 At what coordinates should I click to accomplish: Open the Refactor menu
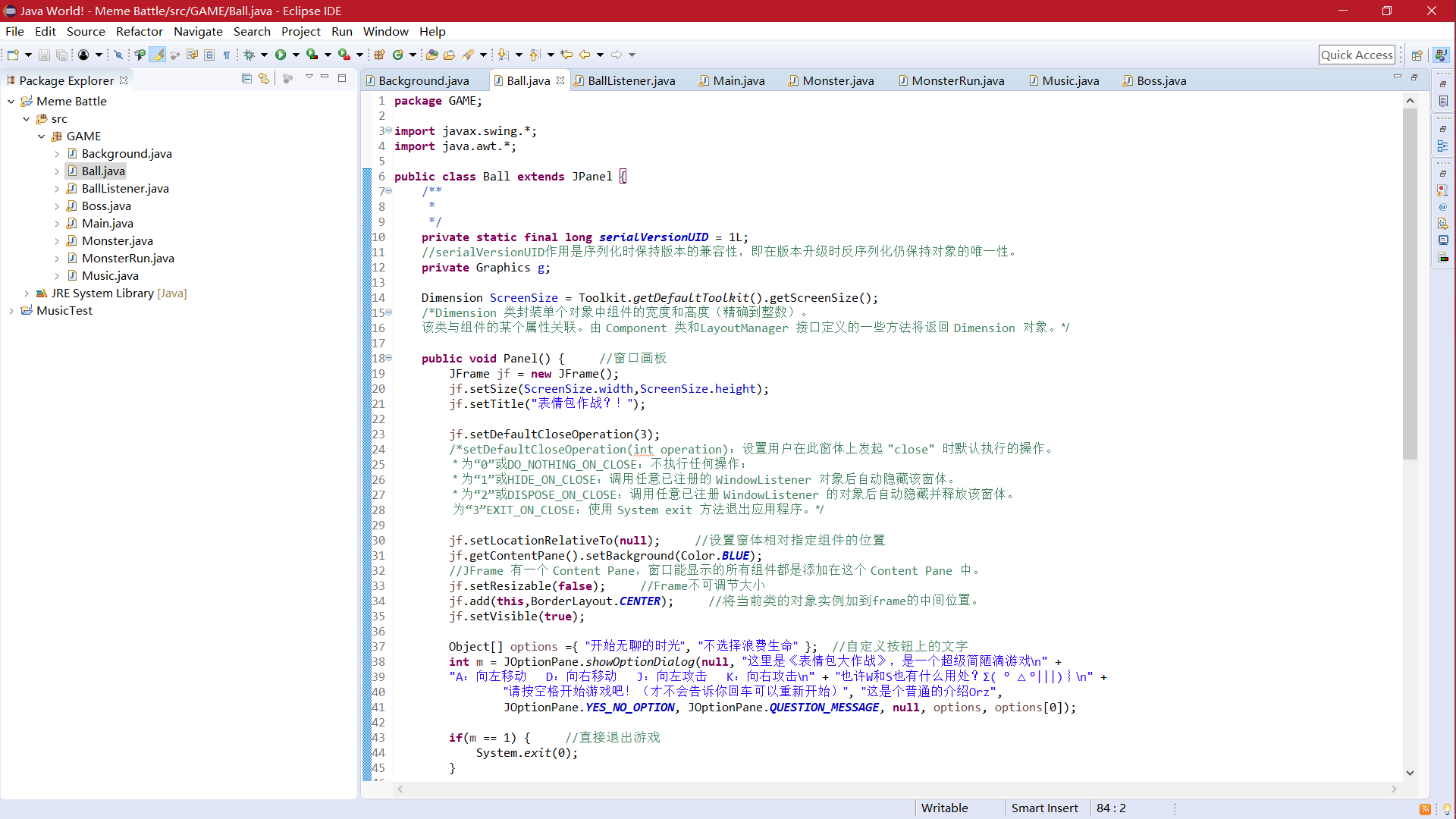click(139, 31)
